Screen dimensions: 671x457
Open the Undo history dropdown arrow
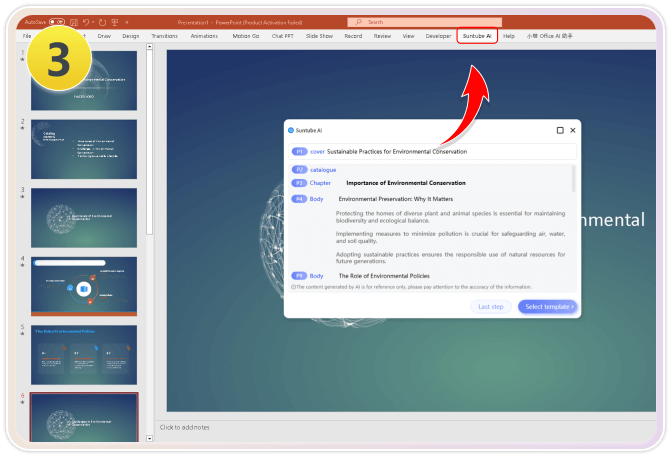(x=93, y=22)
